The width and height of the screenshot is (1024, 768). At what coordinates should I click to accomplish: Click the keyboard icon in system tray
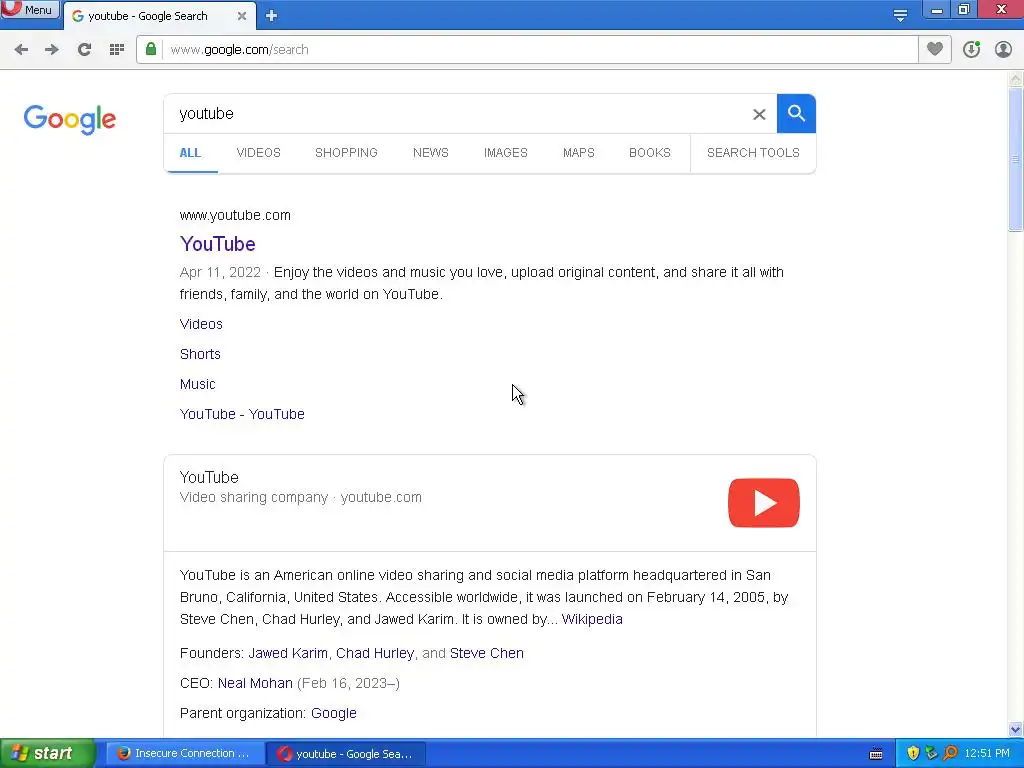point(876,754)
